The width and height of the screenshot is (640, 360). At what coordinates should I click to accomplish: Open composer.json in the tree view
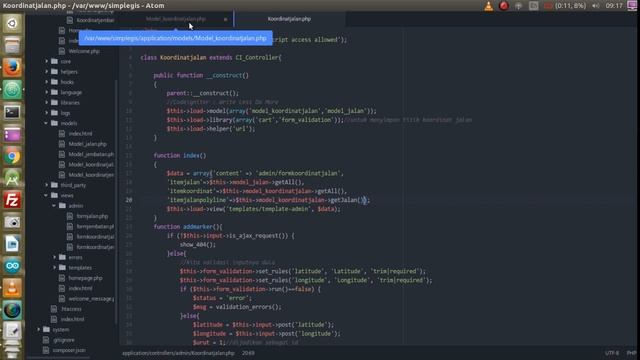pos(69,350)
